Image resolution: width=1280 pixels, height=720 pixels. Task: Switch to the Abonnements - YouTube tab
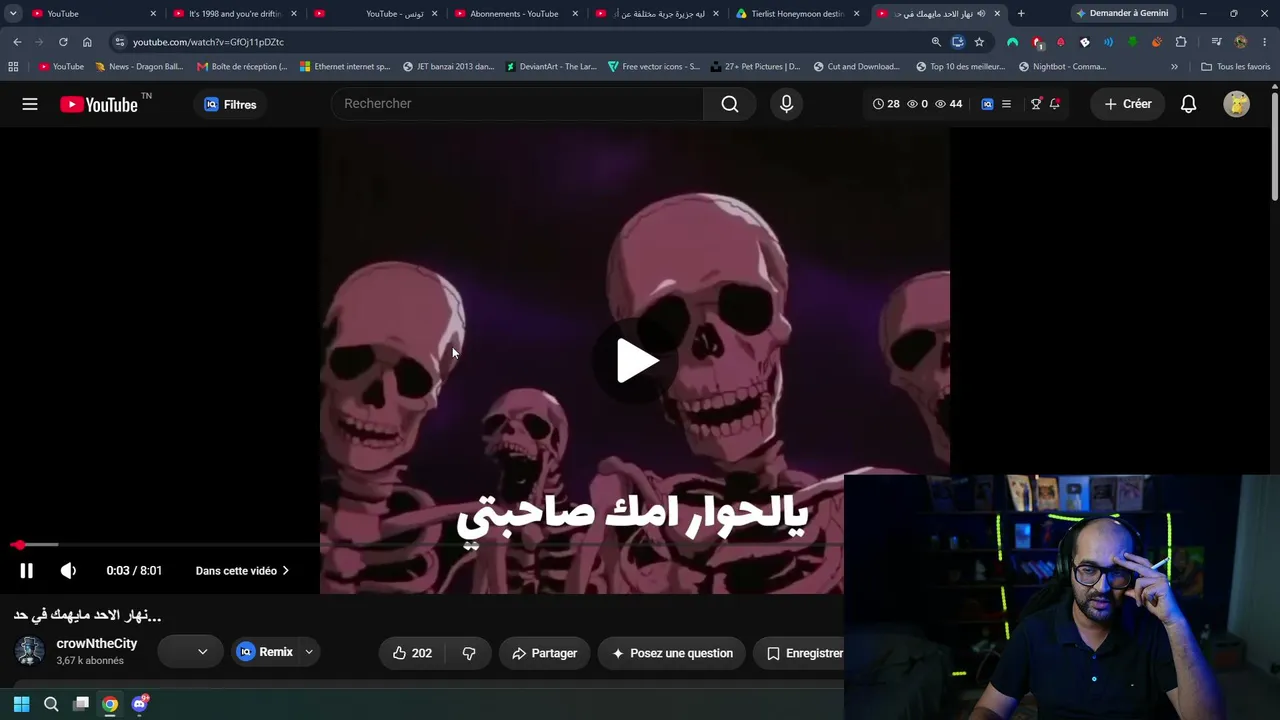[516, 14]
